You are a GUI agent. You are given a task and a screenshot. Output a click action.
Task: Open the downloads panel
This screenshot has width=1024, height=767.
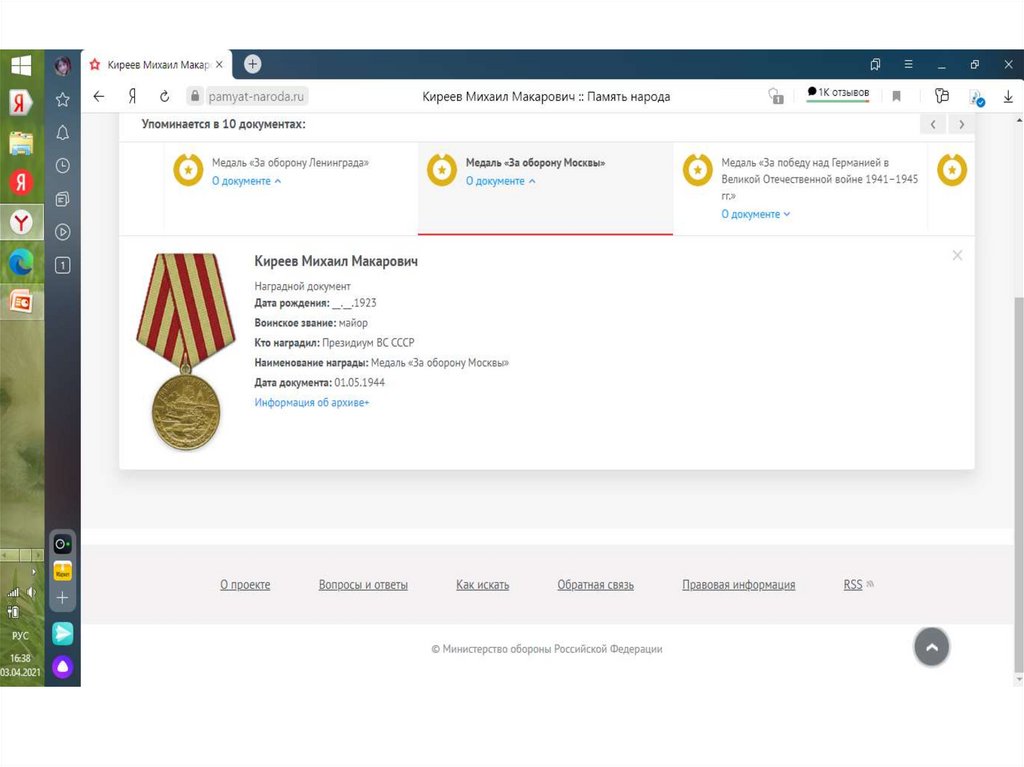tap(1008, 97)
